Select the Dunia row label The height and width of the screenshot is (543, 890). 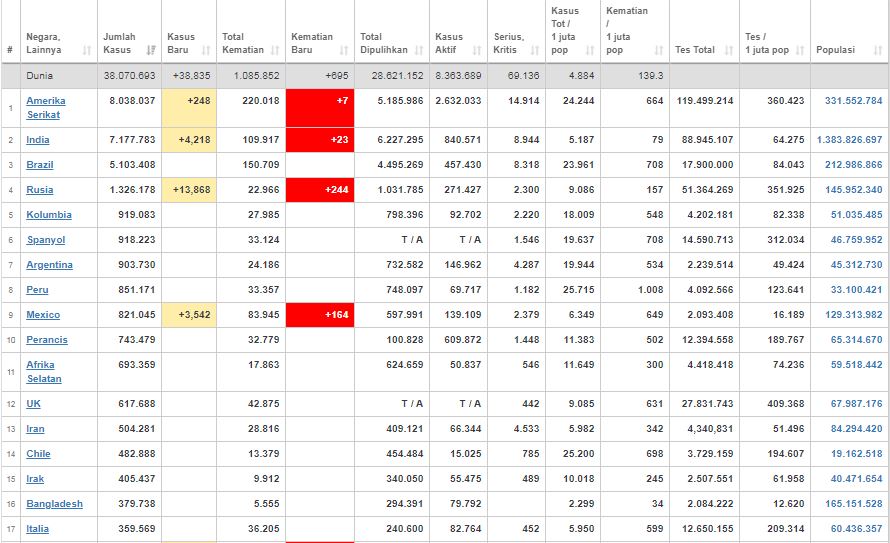pyautogui.click(x=39, y=75)
